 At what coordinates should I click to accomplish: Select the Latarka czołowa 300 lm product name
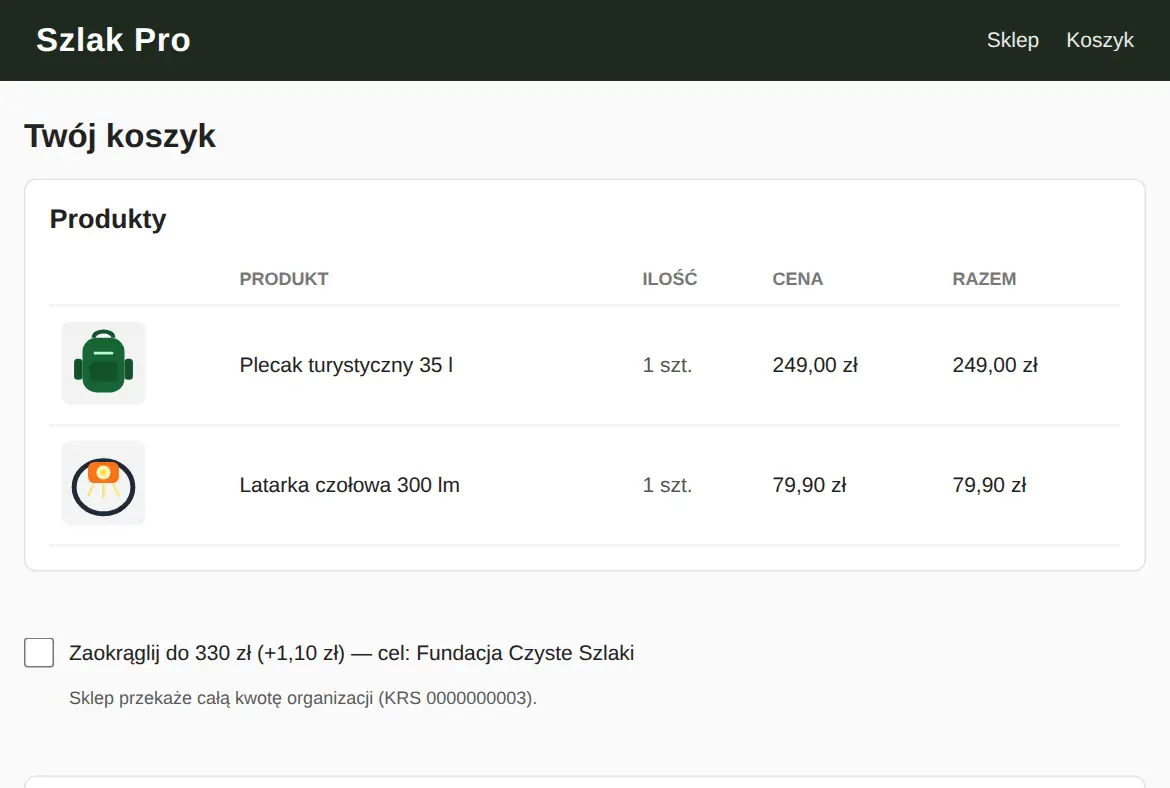(349, 485)
